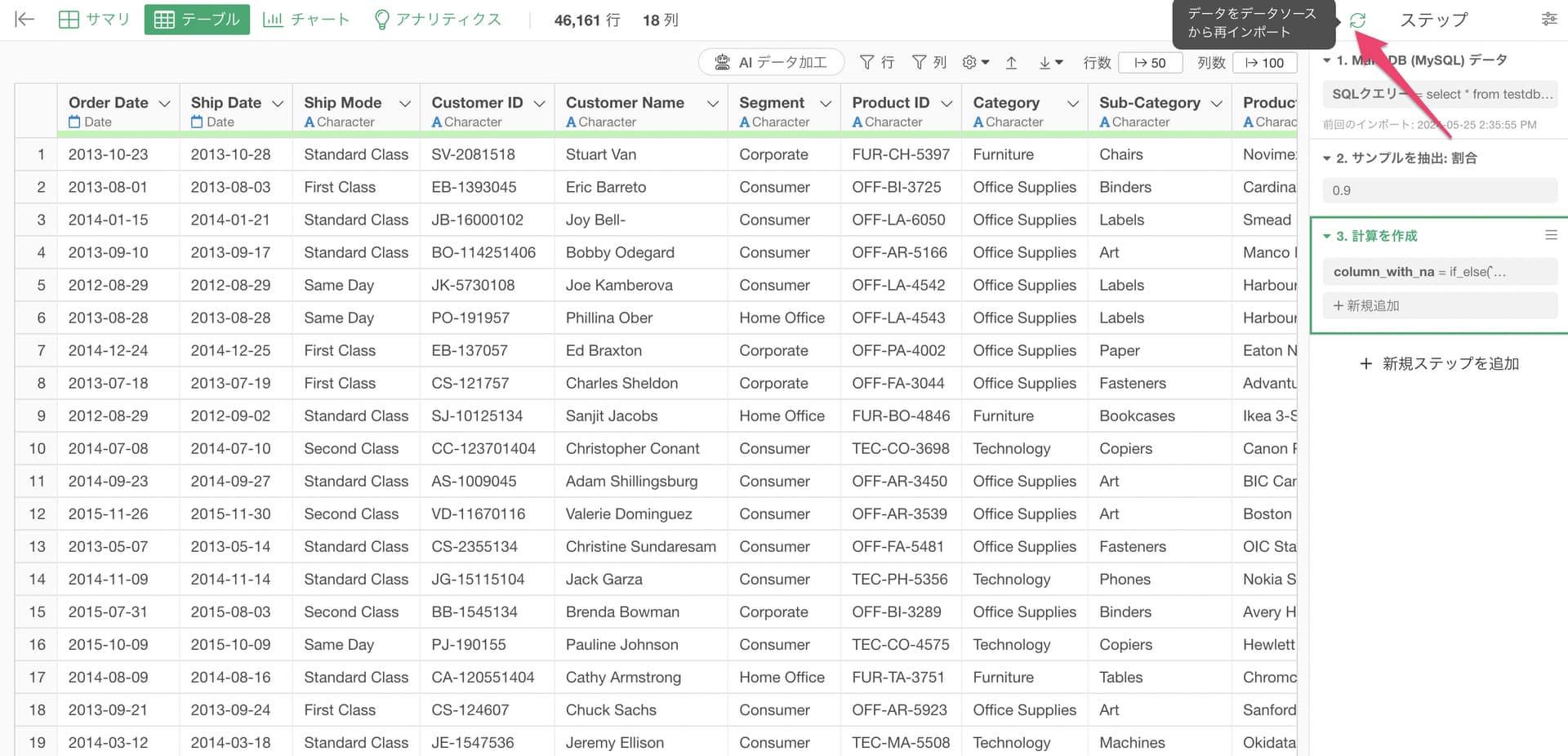1568x756 pixels.
Task: Open Sub-Category column dropdown menu
Action: pos(1216,104)
